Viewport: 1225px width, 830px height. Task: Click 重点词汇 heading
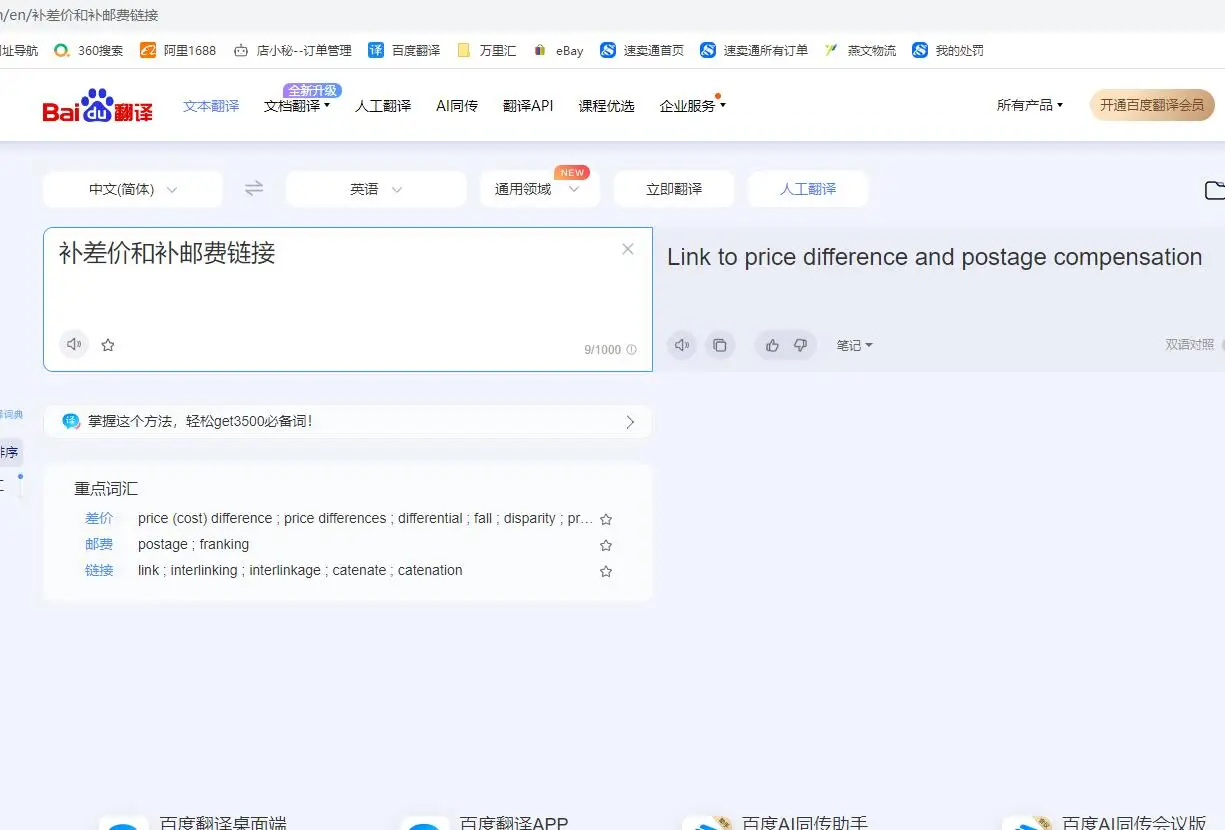(106, 489)
